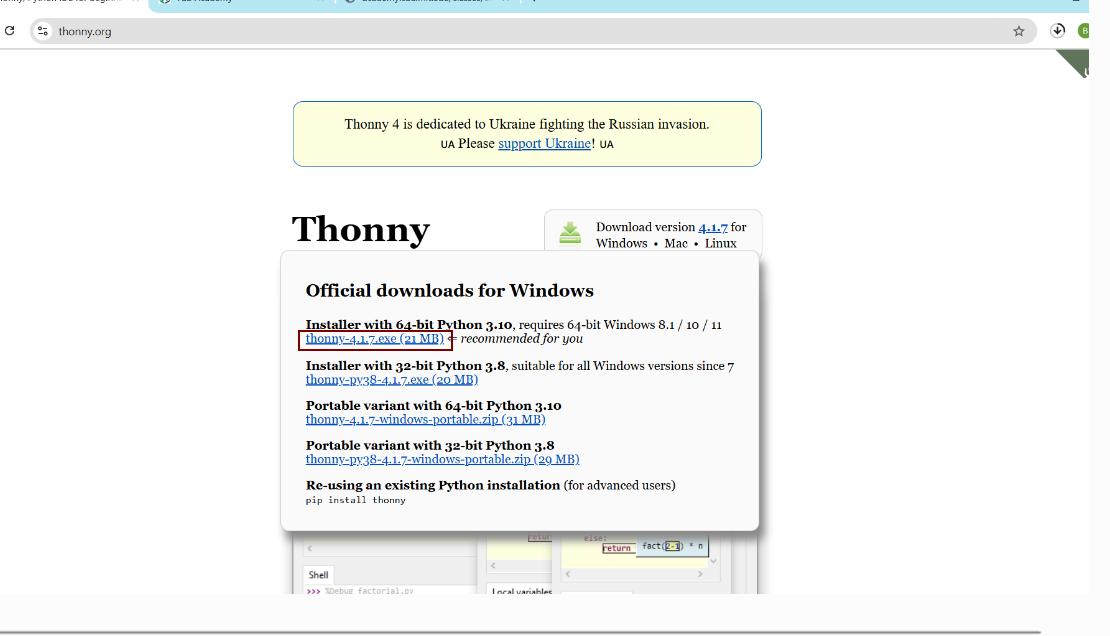This screenshot has width=1110, height=636.
Task: Click Installer with 32-bit Python 3.8 text
Action: click(x=406, y=365)
